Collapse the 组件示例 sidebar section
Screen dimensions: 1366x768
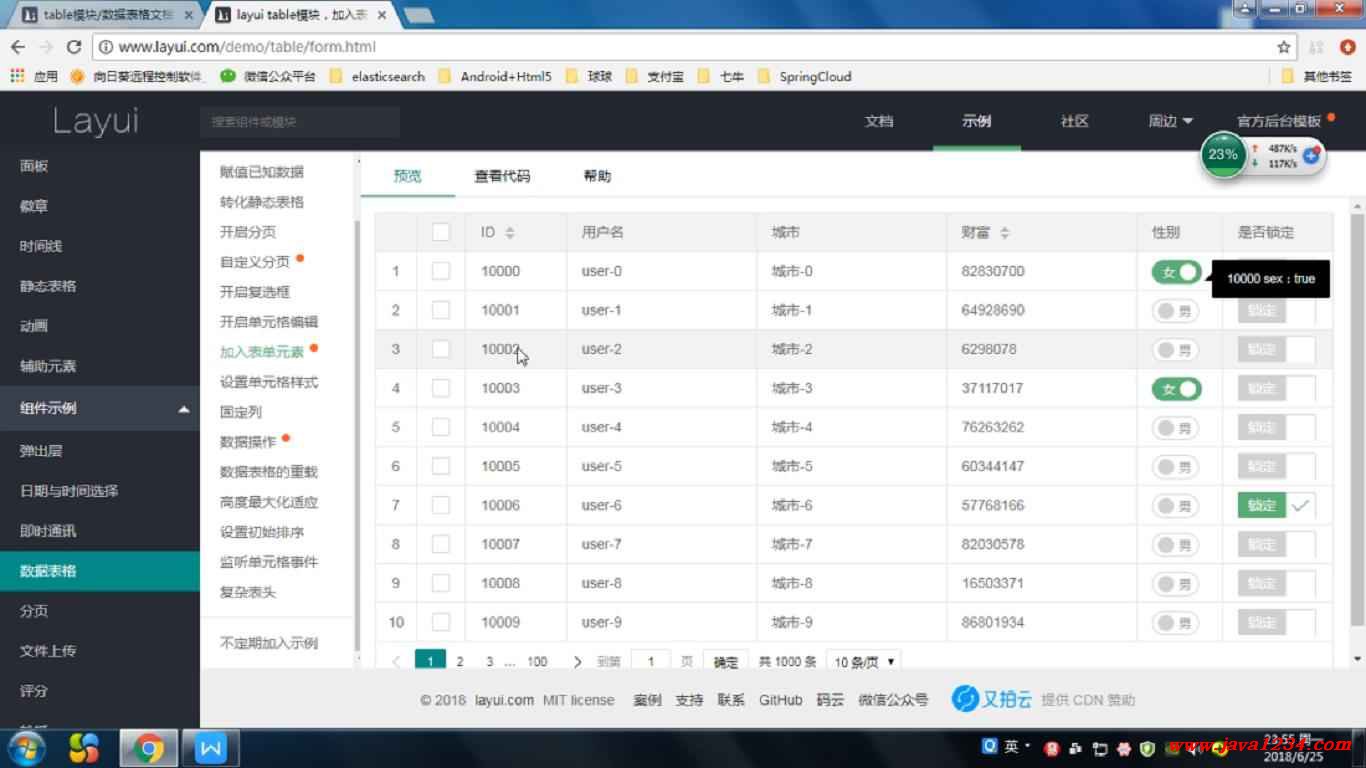[100, 408]
